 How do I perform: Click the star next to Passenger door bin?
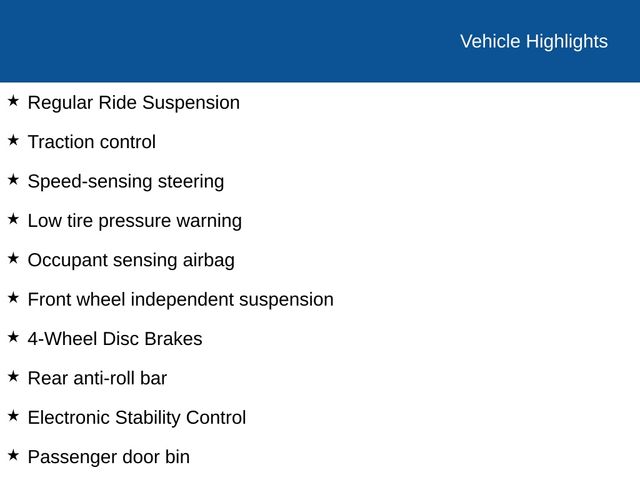(13, 456)
